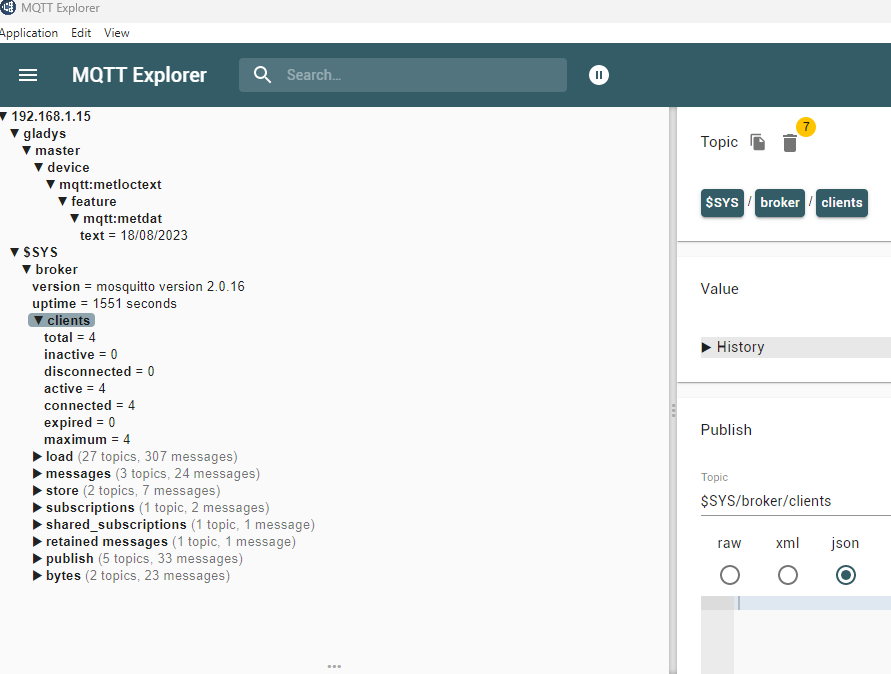Open the hamburger navigation menu
This screenshot has height=674, width=891.
click(28, 75)
